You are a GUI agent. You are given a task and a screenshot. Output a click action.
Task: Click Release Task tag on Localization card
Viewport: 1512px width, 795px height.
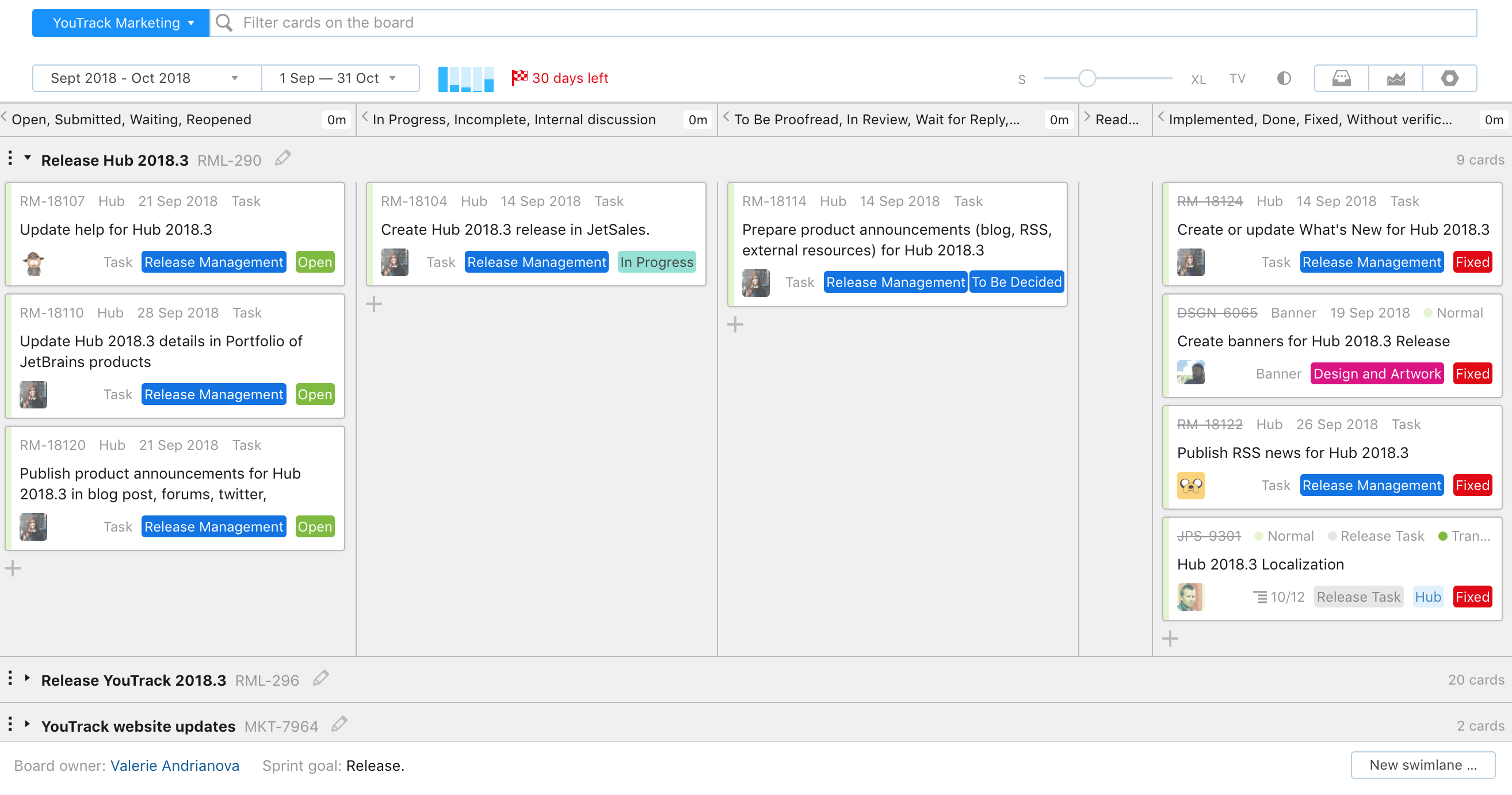(1358, 597)
